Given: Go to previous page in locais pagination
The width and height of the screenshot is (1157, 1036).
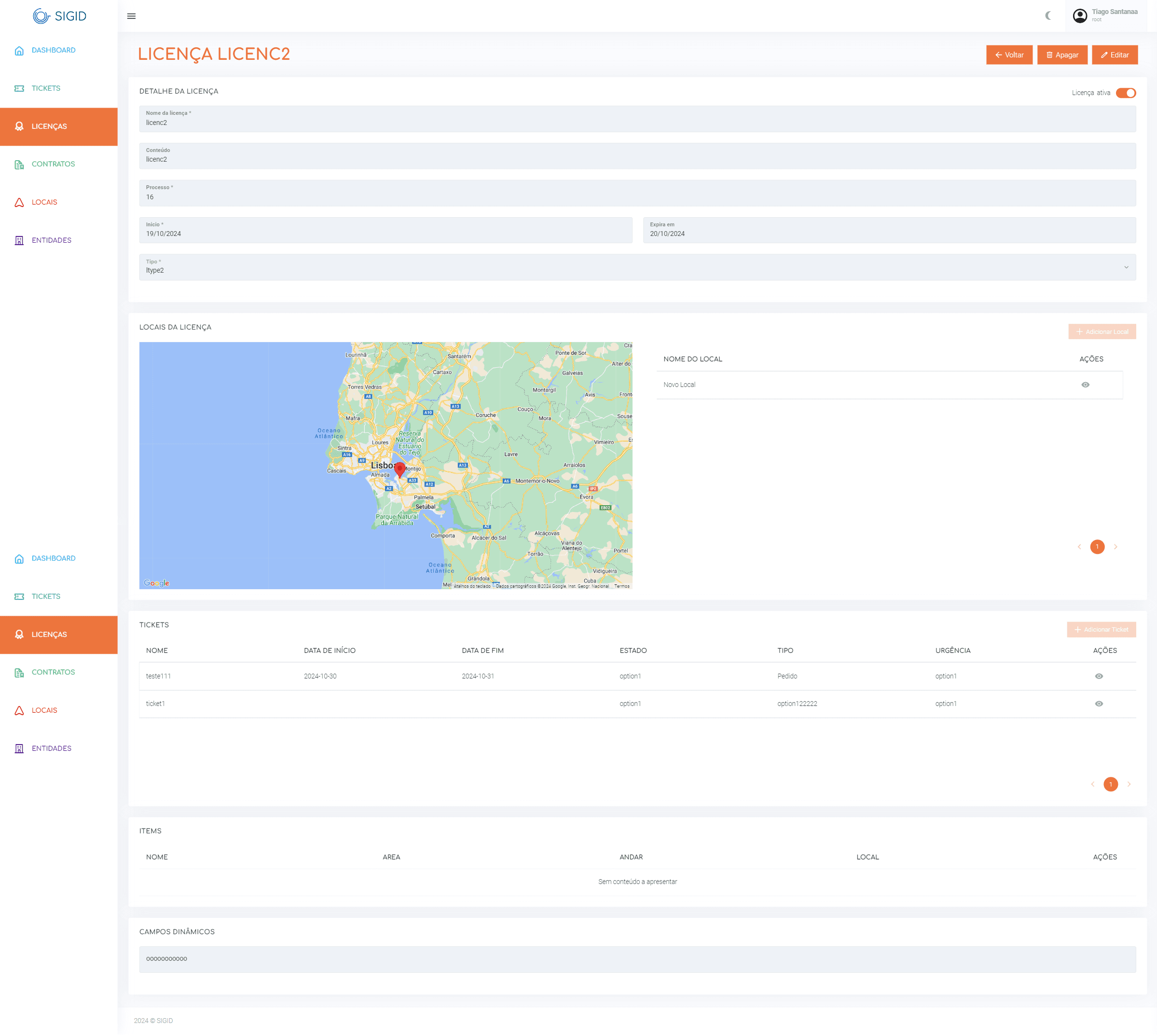Looking at the screenshot, I should tap(1079, 547).
